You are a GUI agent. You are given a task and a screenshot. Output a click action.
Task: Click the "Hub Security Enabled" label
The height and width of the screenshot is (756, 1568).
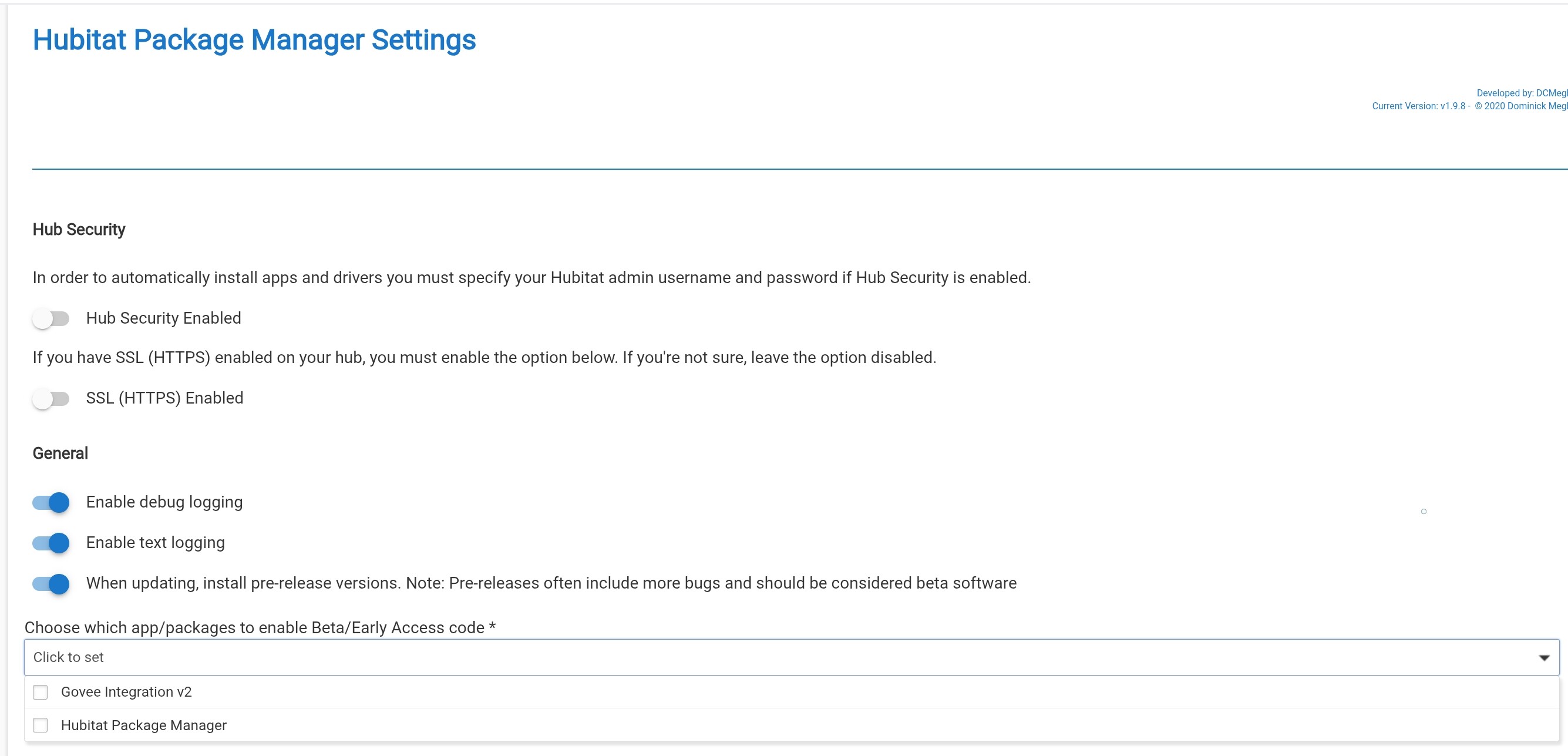click(163, 318)
